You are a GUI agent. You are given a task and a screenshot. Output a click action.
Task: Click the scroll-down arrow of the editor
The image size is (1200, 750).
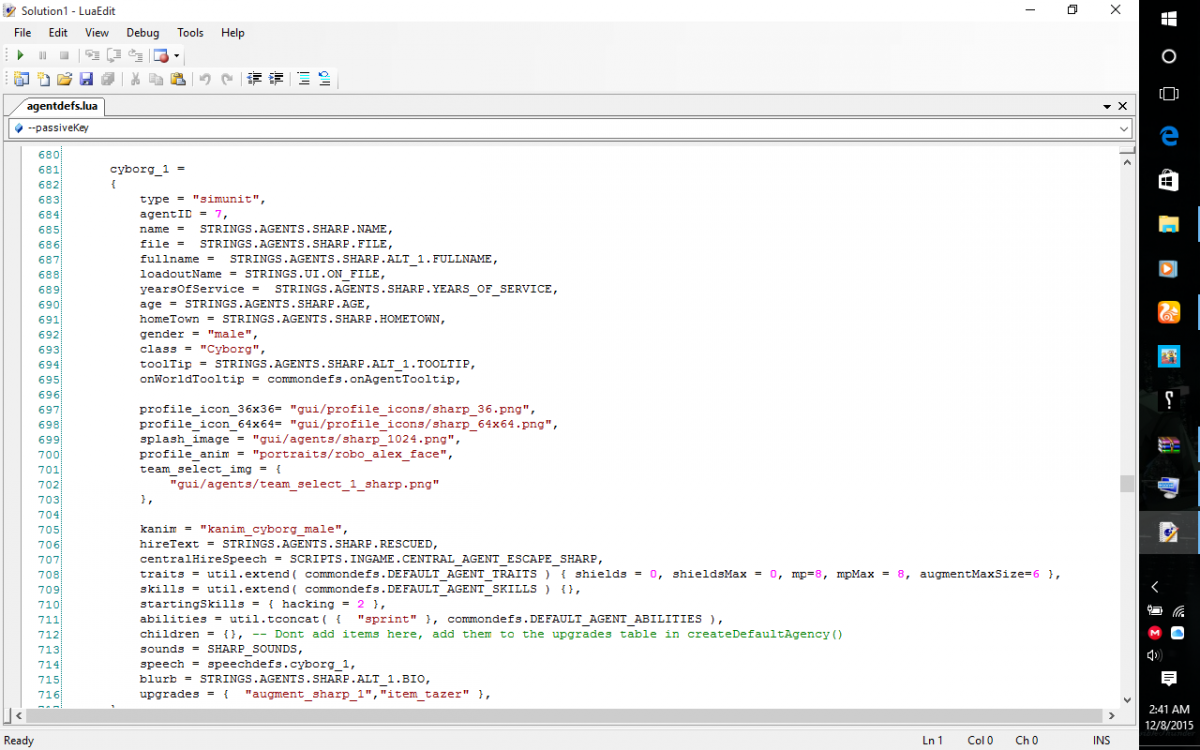1127,700
